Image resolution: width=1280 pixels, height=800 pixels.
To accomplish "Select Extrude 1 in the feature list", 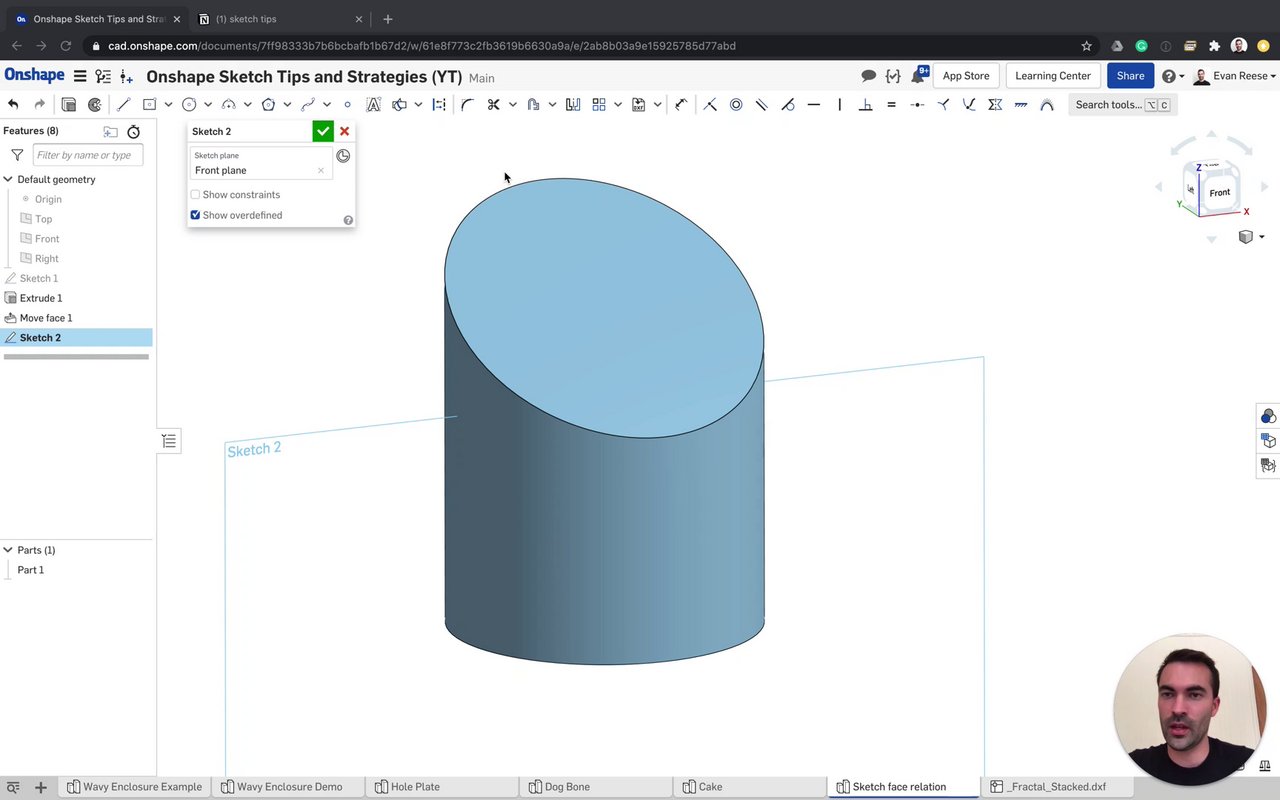I will pyautogui.click(x=41, y=298).
